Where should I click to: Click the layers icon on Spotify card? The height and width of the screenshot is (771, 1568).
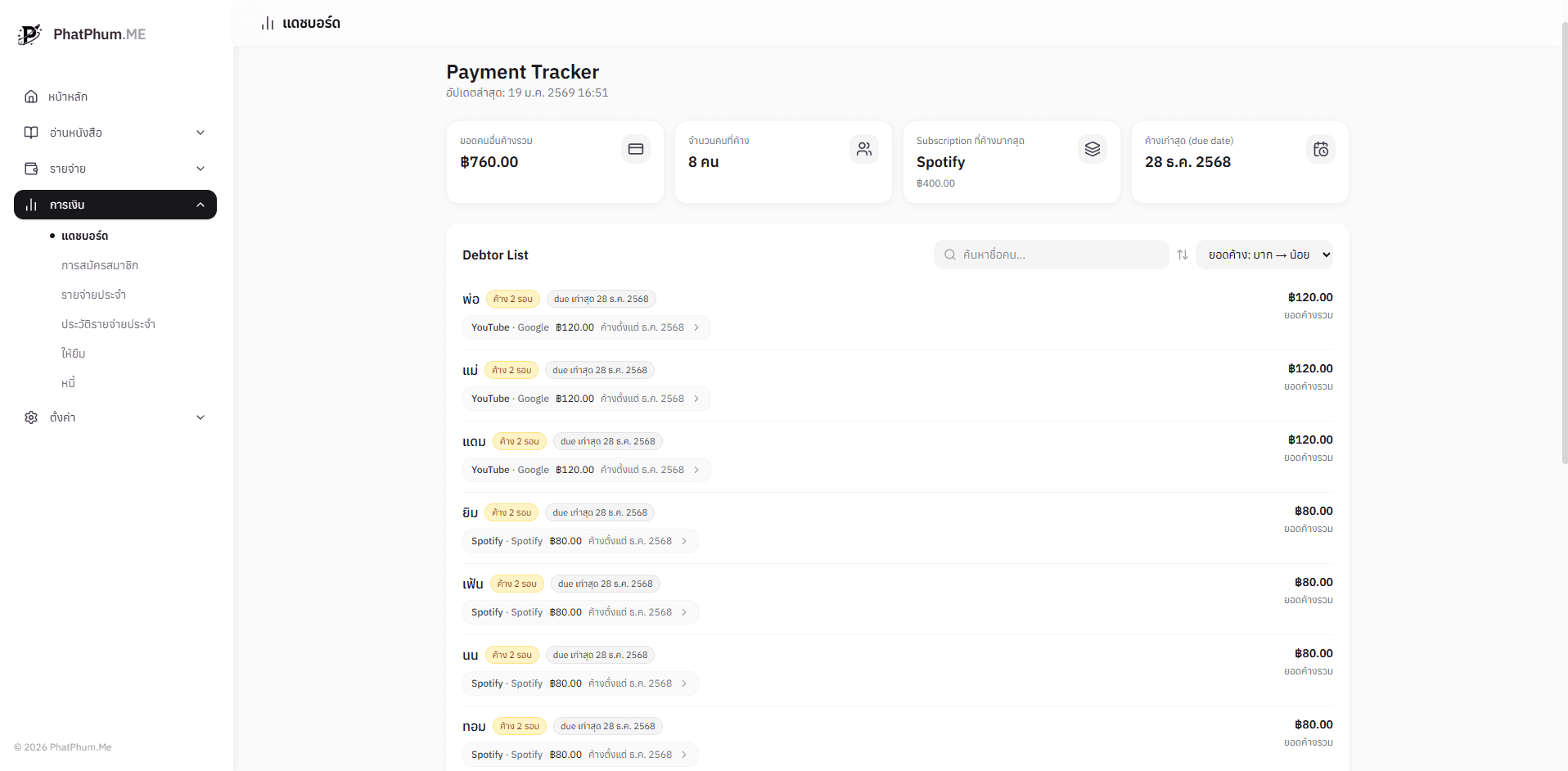click(x=1093, y=149)
